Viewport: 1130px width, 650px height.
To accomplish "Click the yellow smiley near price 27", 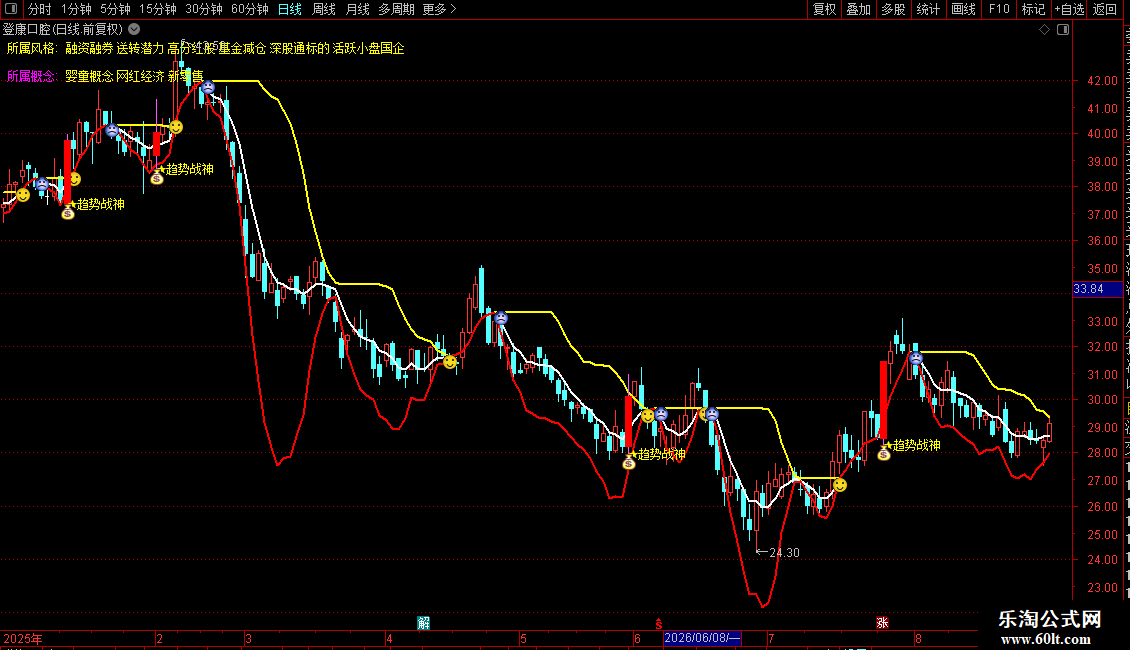I will (840, 486).
